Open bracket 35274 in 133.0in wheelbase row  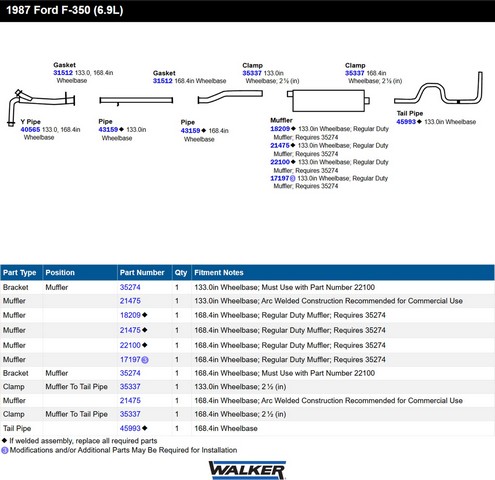[130, 287]
